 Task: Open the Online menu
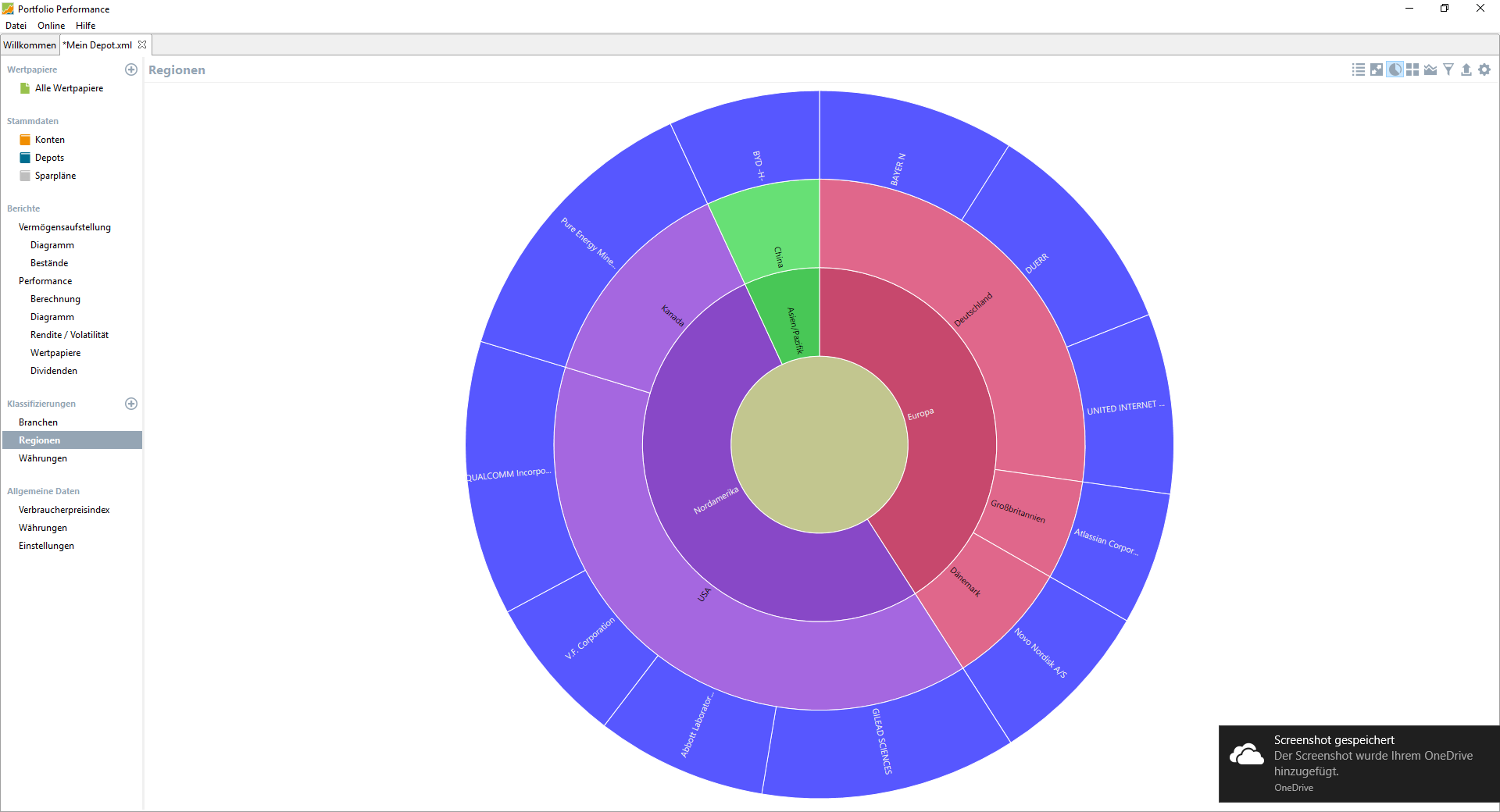52,26
